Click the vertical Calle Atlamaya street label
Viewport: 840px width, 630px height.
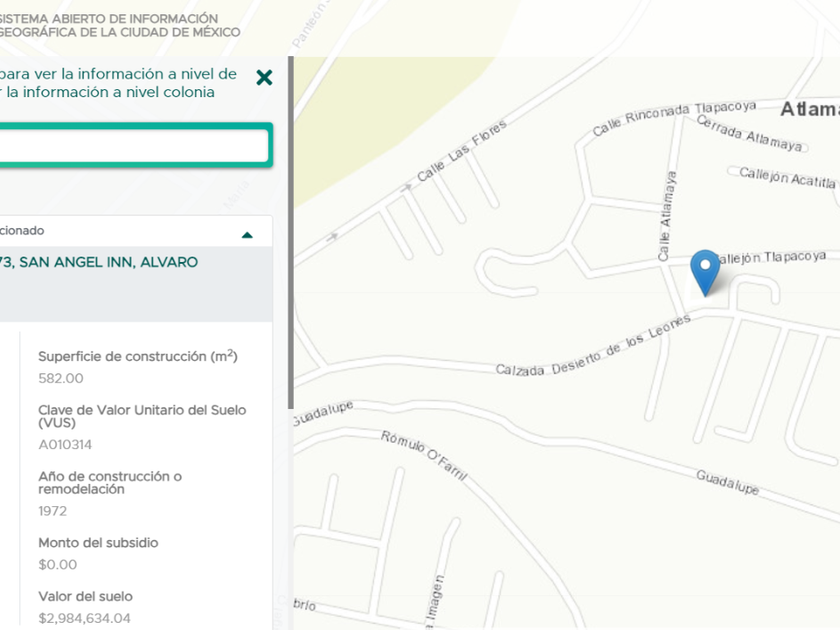[x=667, y=216]
